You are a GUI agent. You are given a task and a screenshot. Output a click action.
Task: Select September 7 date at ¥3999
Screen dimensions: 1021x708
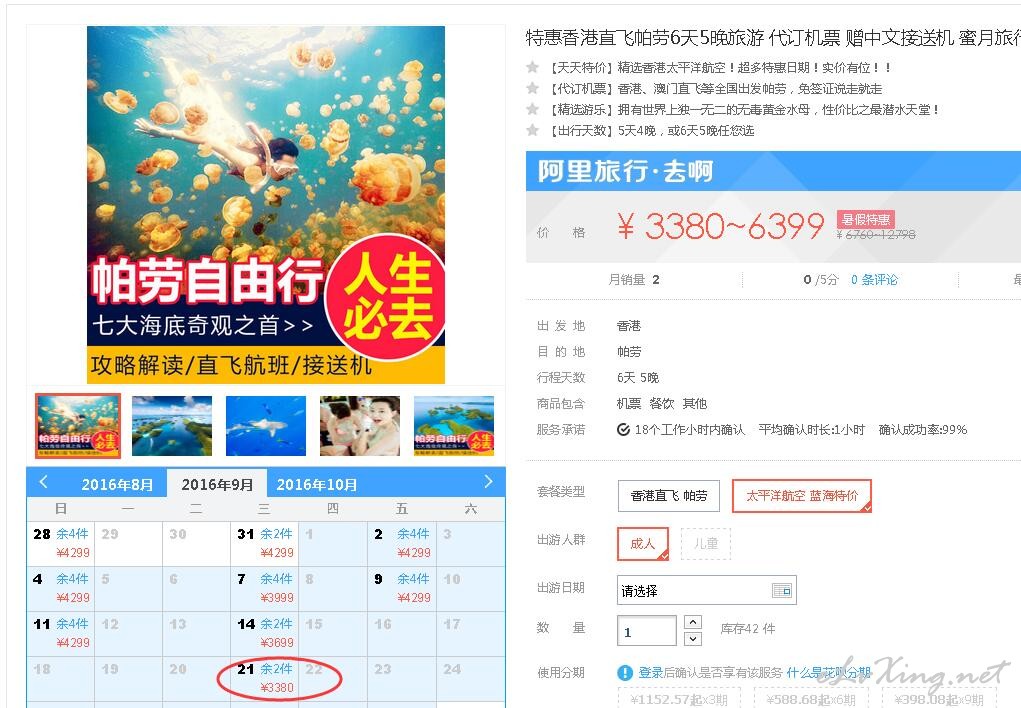[x=264, y=588]
